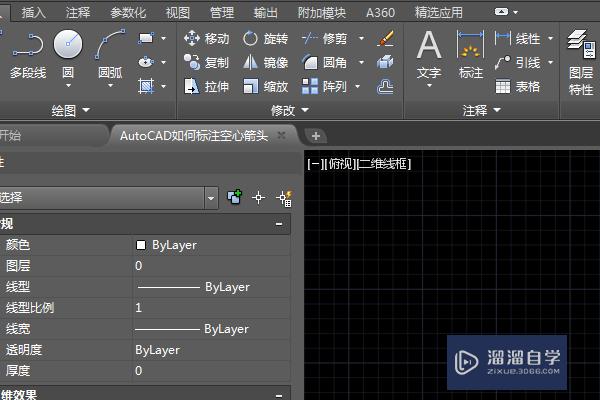Viewport: 600px width, 400px height.
Task: Open the Fillet (圆角) dropdown arrow
Action: (361, 62)
